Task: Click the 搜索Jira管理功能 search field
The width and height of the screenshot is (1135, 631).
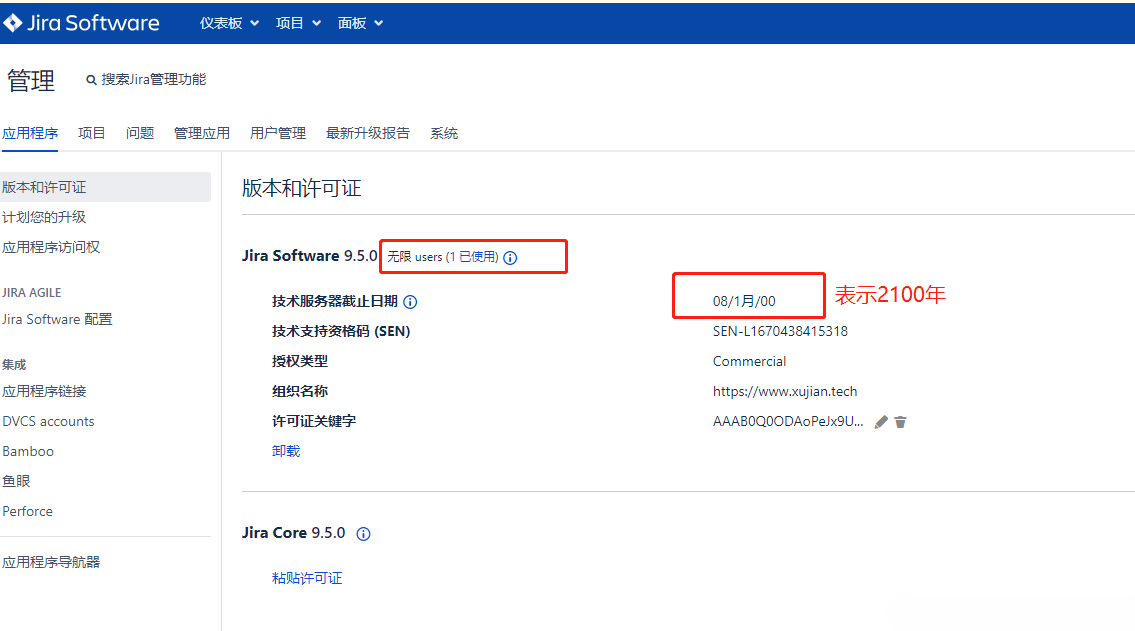Action: pos(153,80)
